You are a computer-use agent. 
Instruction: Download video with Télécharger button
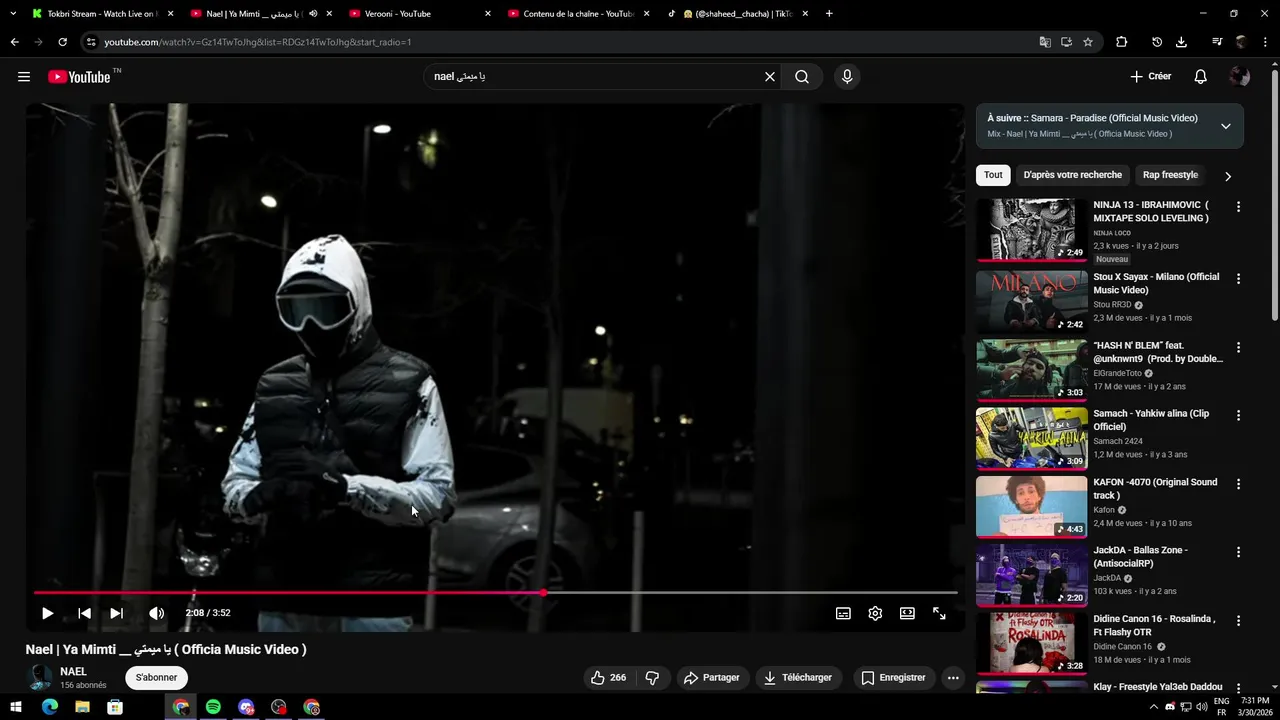pyautogui.click(x=798, y=678)
